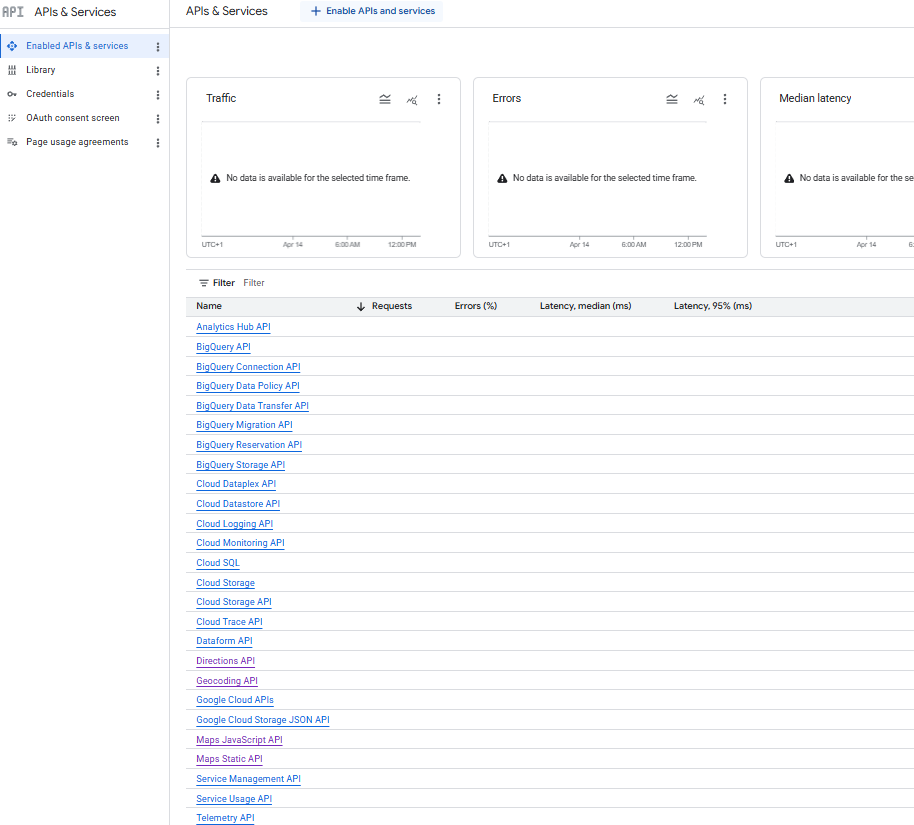Screen dimensions: 914x825
Task: Open the Google Cloud APIs link
Action: (x=235, y=700)
